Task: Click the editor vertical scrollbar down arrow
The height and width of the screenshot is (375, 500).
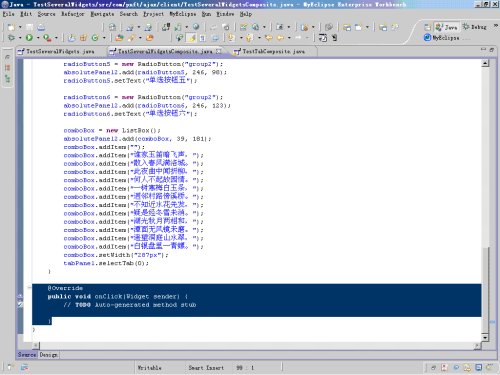Action: pyautogui.click(x=485, y=337)
